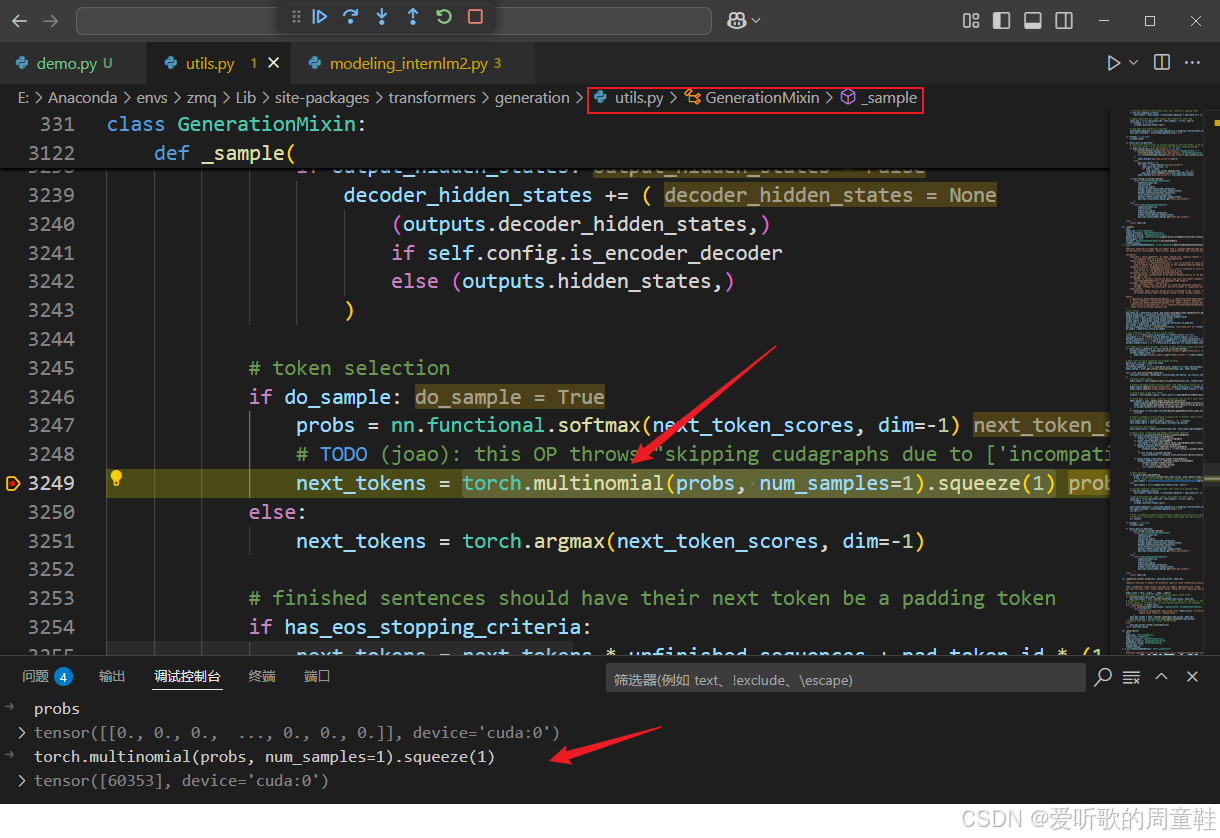Run the Python file with play icon
The image size is (1220, 838).
(1114, 63)
